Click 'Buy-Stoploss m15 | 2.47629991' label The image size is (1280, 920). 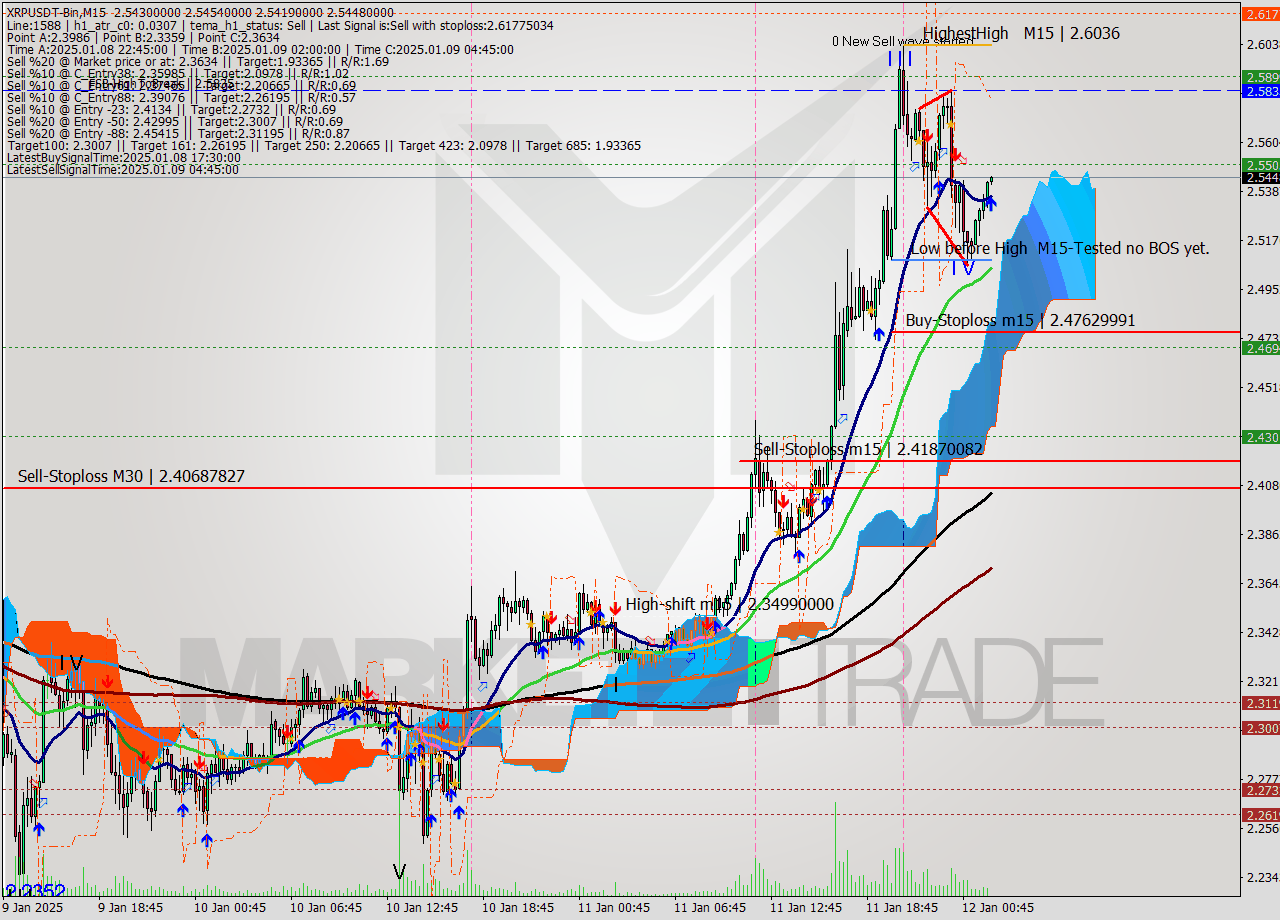point(1020,320)
